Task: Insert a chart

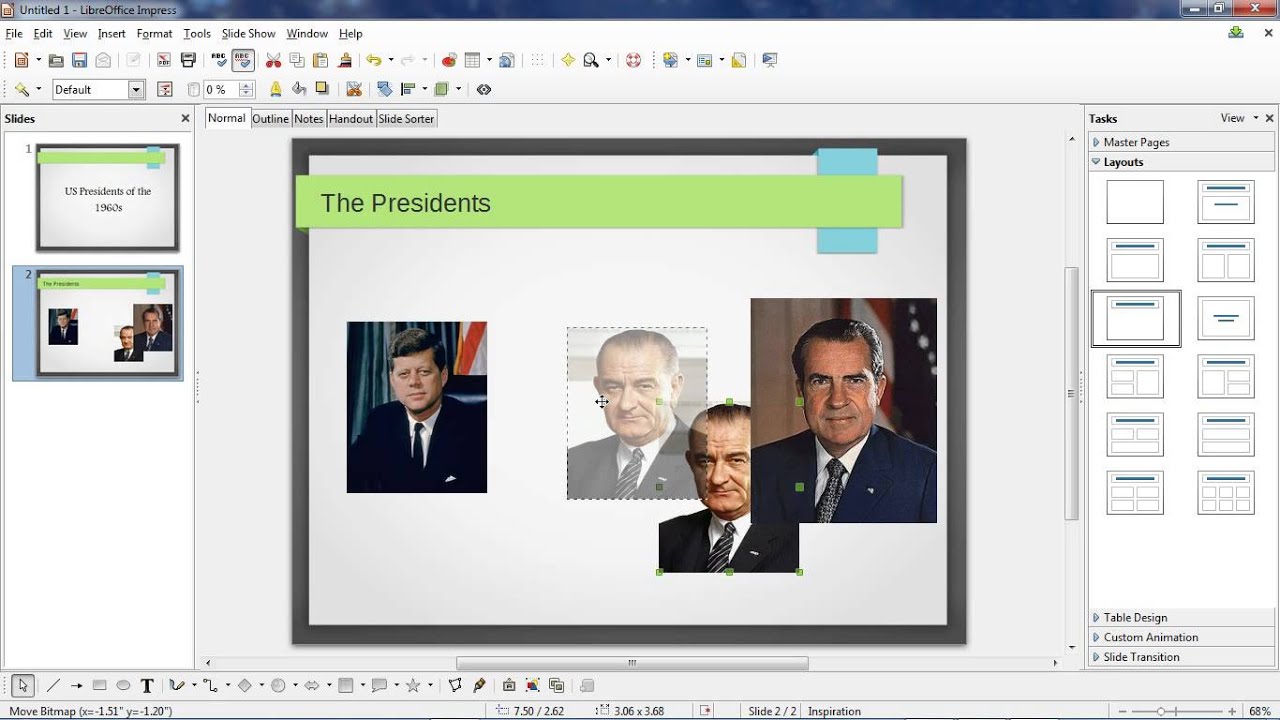Action: (x=449, y=60)
